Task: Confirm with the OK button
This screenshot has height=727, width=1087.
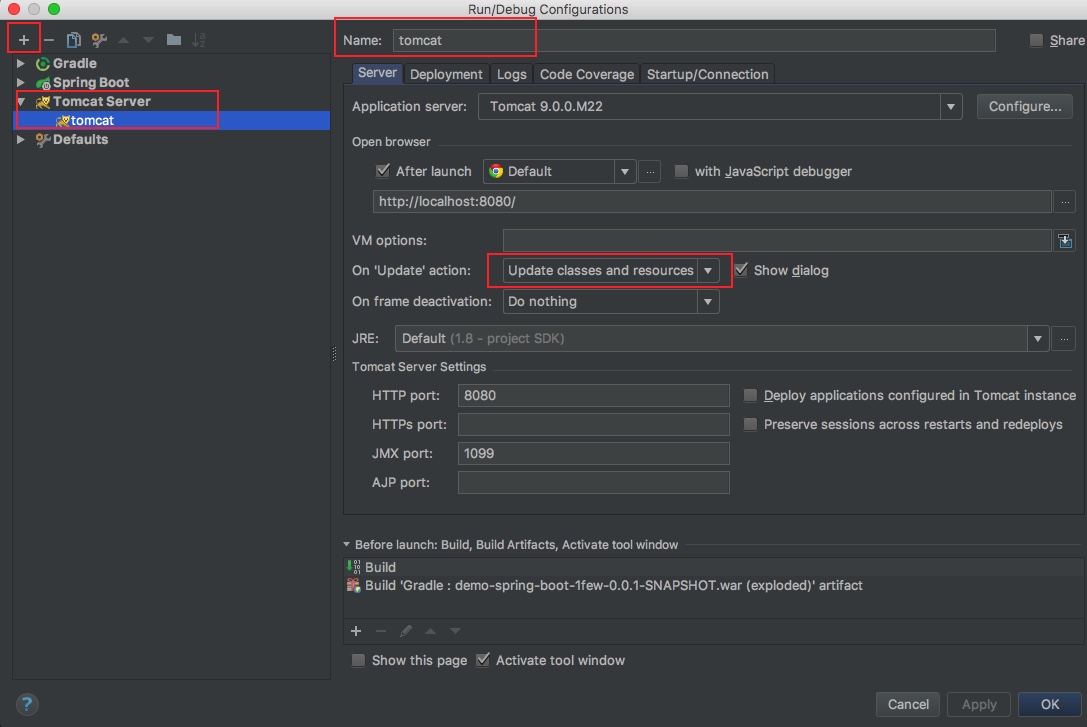Action: pos(1050,704)
